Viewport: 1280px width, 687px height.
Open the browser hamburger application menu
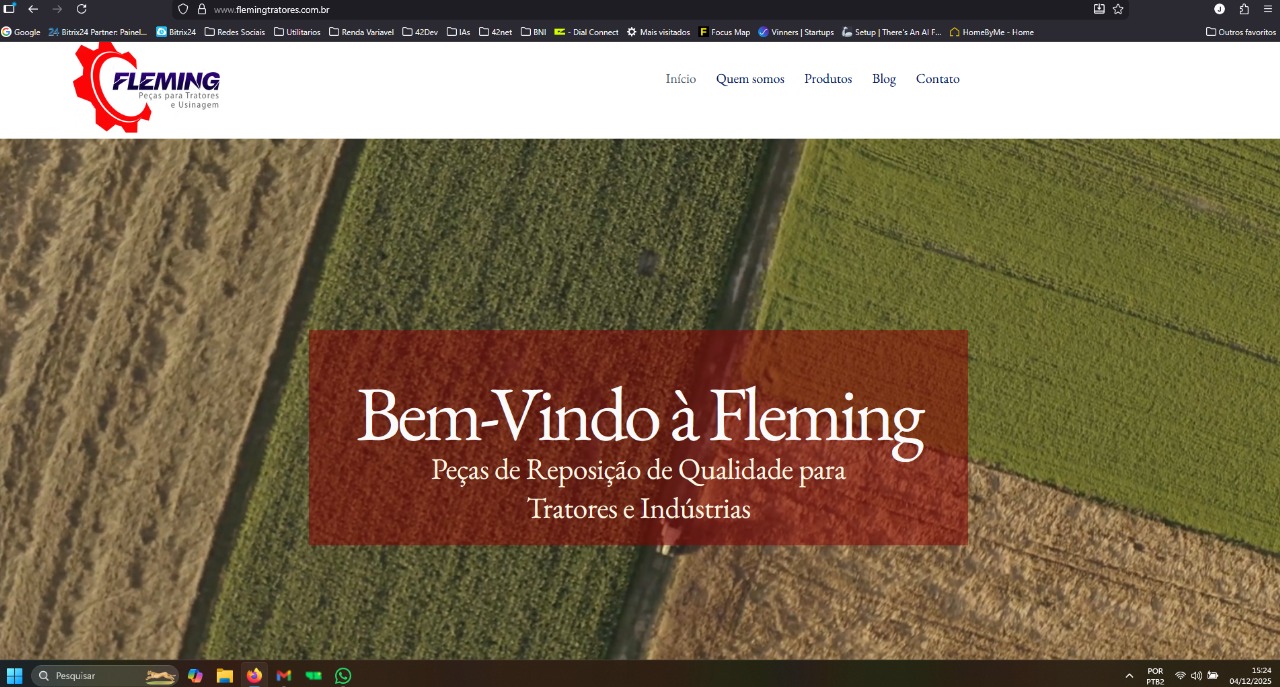pyautogui.click(x=1268, y=9)
